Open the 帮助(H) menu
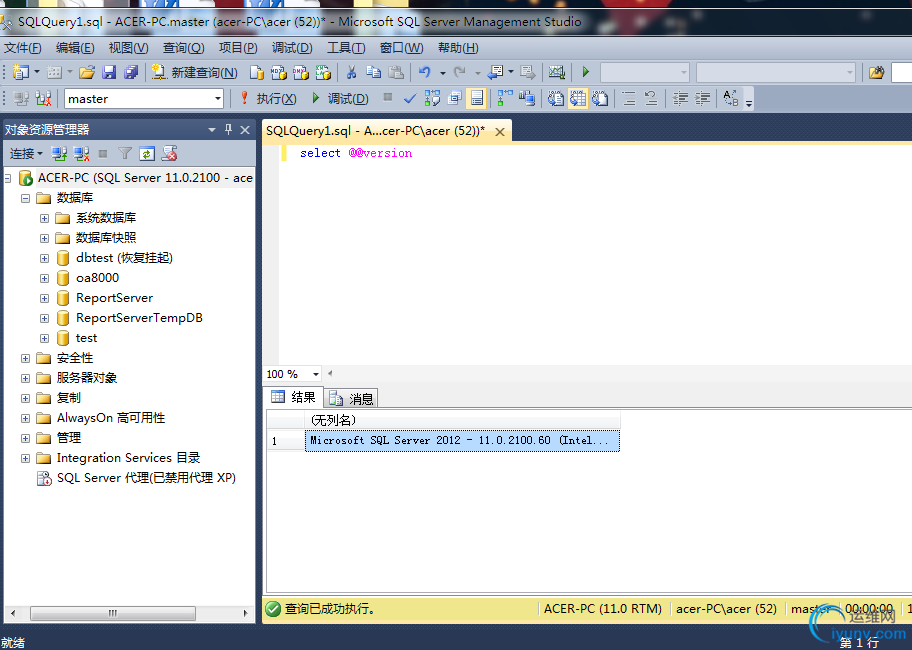912x650 pixels. click(458, 48)
